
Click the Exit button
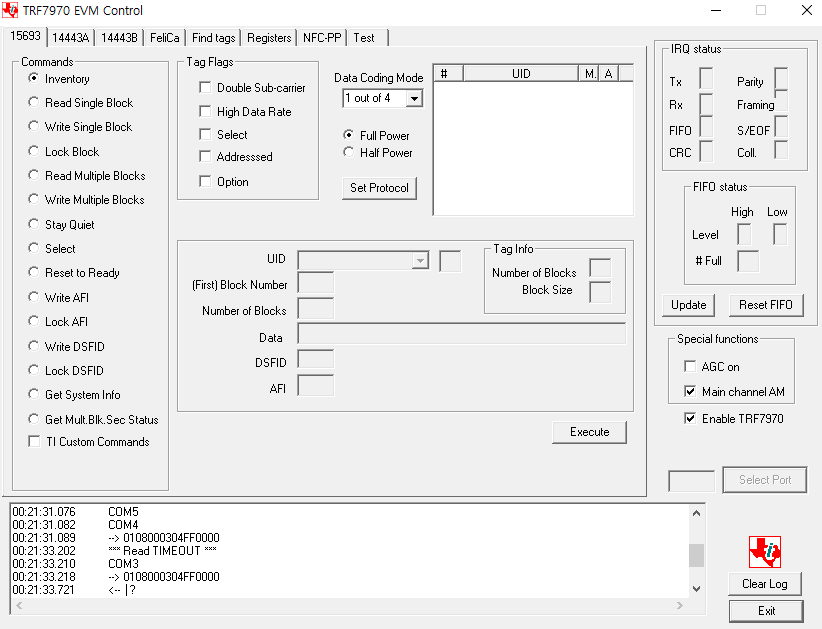point(766,611)
